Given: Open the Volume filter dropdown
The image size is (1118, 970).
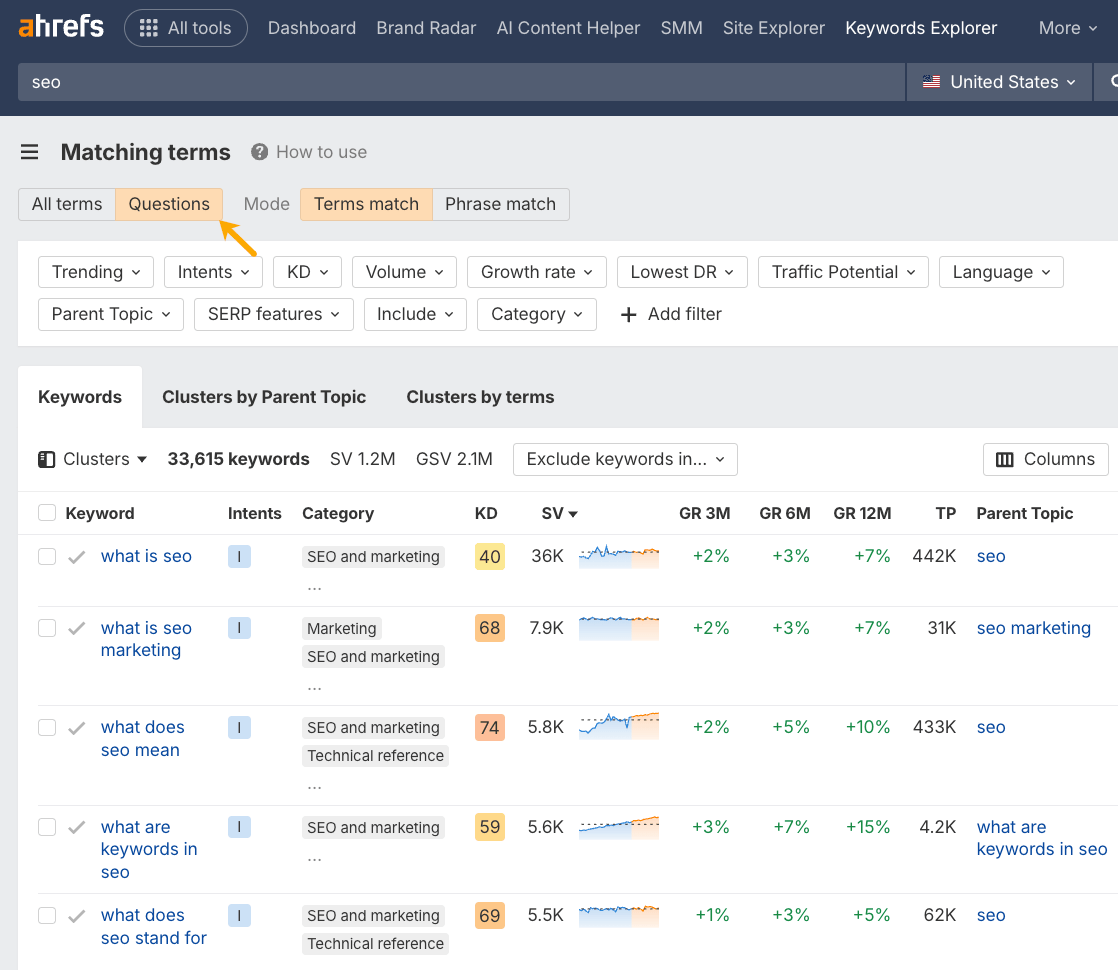Looking at the screenshot, I should pyautogui.click(x=404, y=272).
